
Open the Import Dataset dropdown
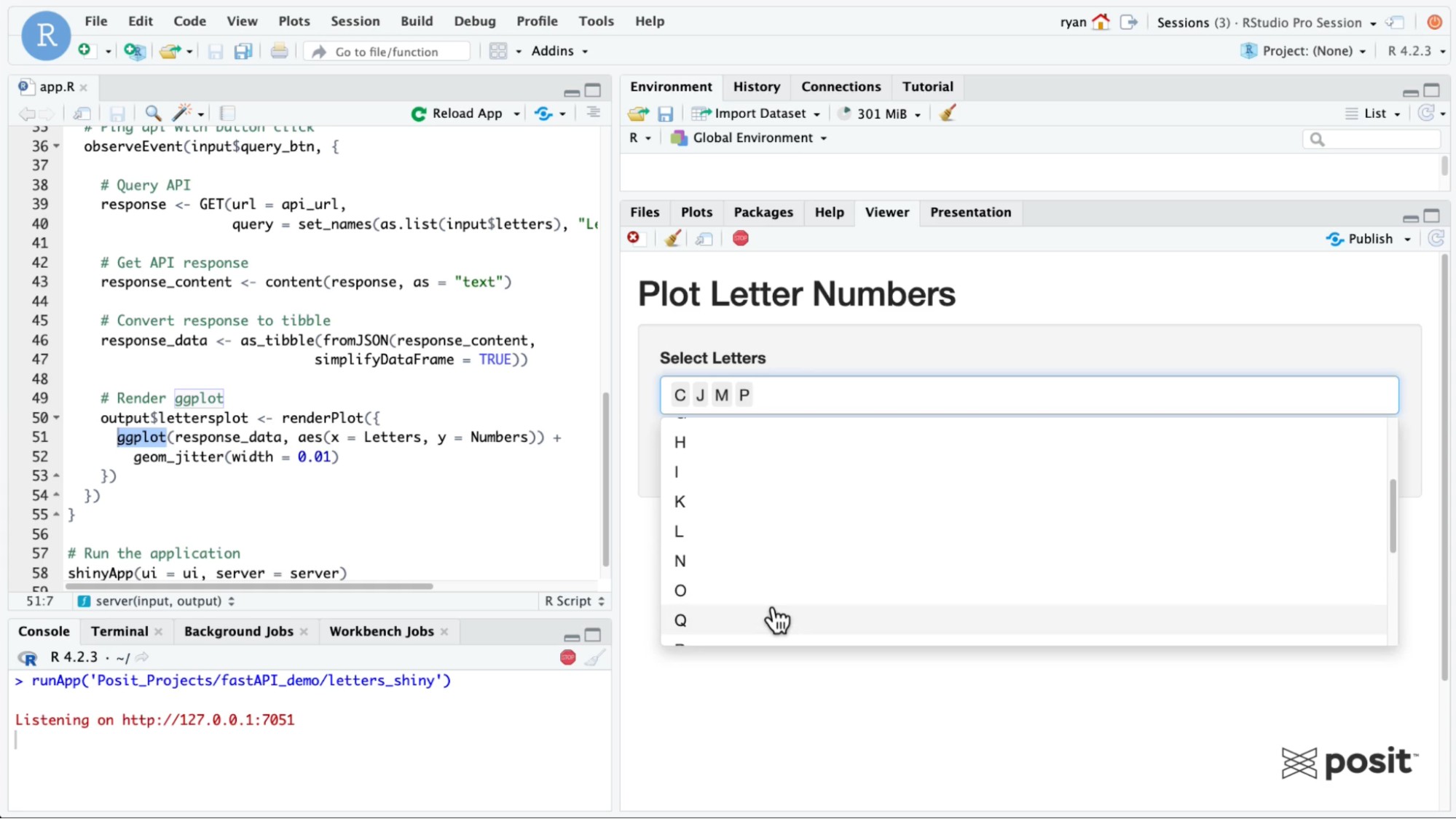click(x=756, y=114)
